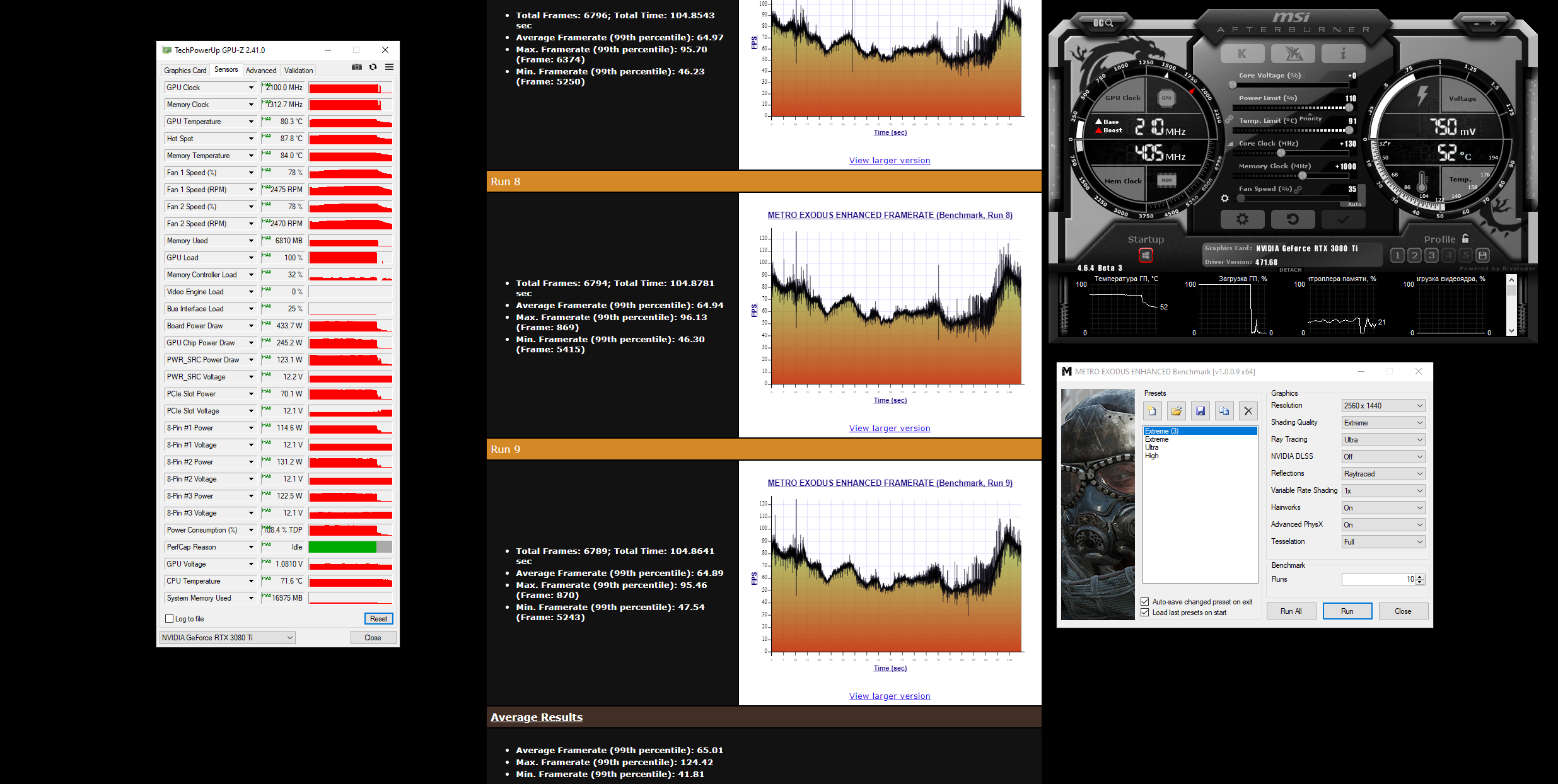This screenshot has width=1558, height=784.
Task: Launch MSI Kombustor with the K button
Action: point(1241,54)
